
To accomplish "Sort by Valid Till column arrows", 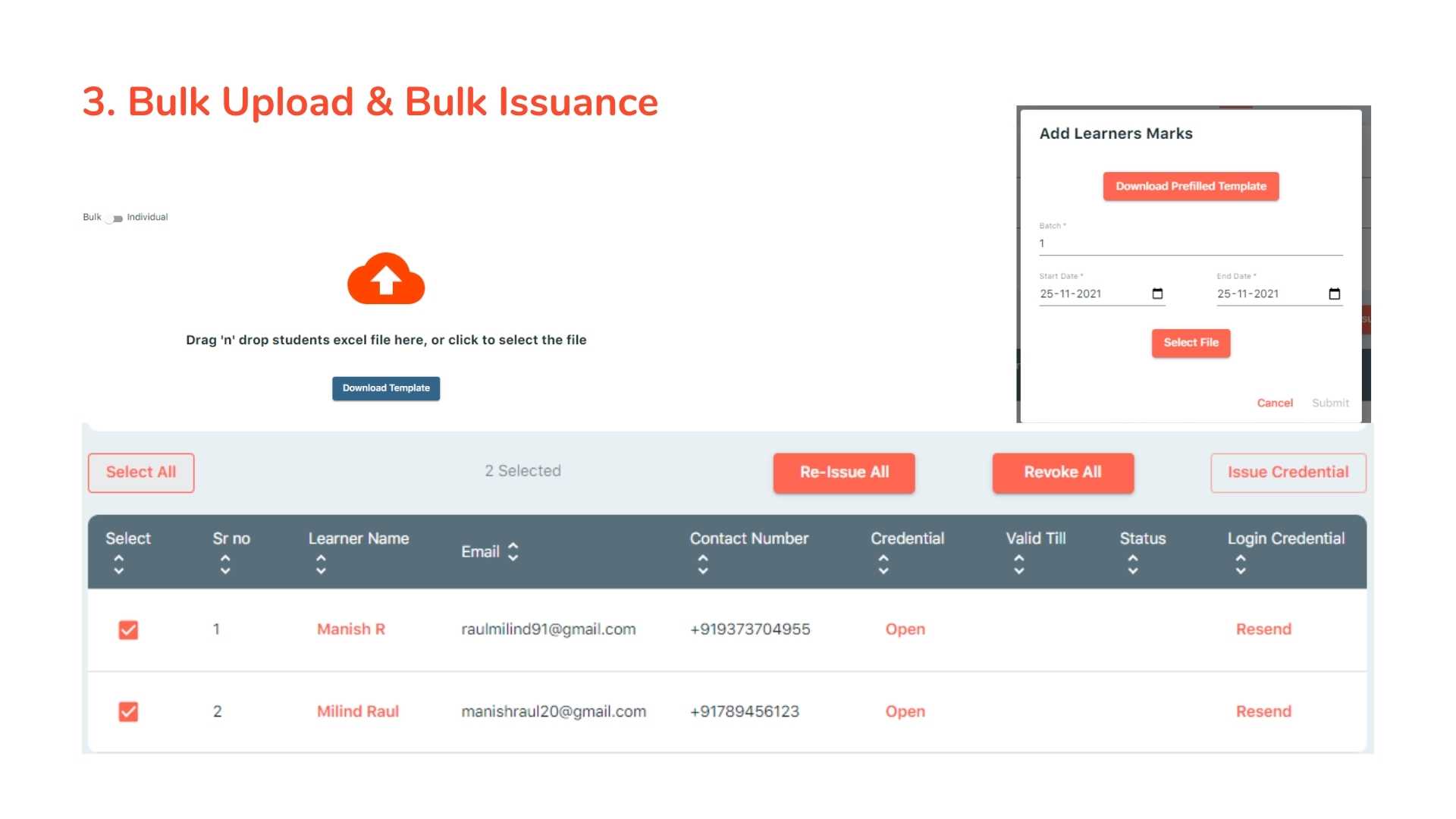I will (1019, 563).
